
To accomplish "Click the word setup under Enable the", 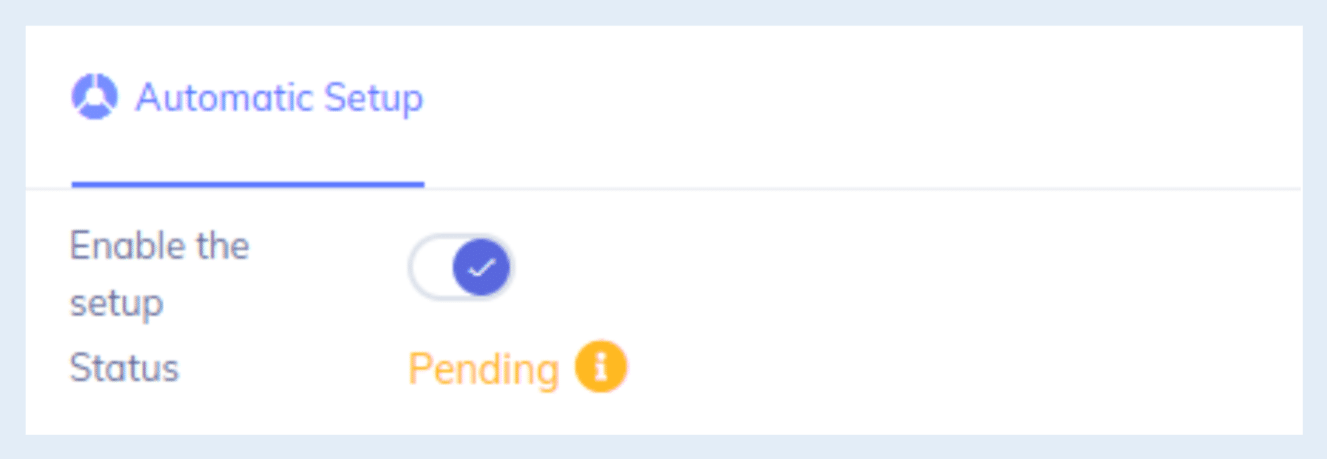I will 116,303.
